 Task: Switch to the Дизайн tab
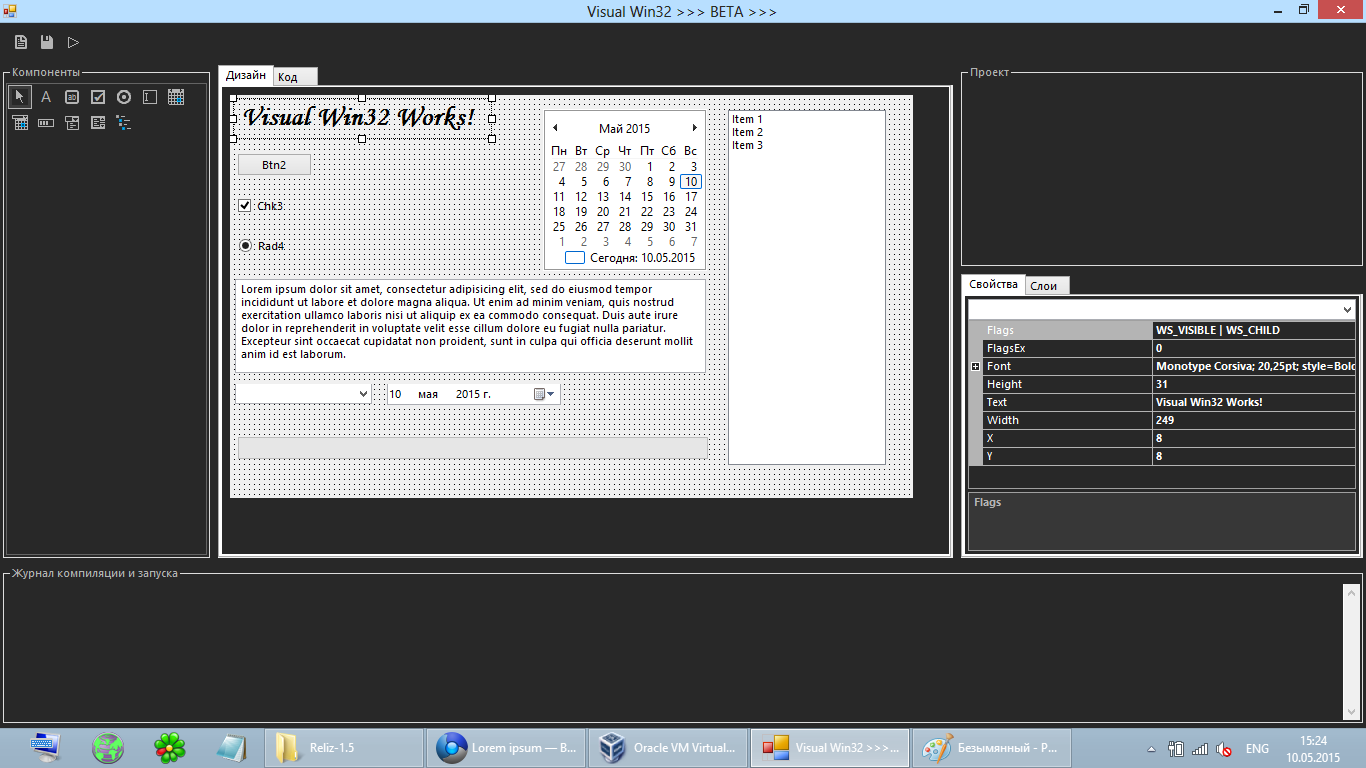(246, 75)
